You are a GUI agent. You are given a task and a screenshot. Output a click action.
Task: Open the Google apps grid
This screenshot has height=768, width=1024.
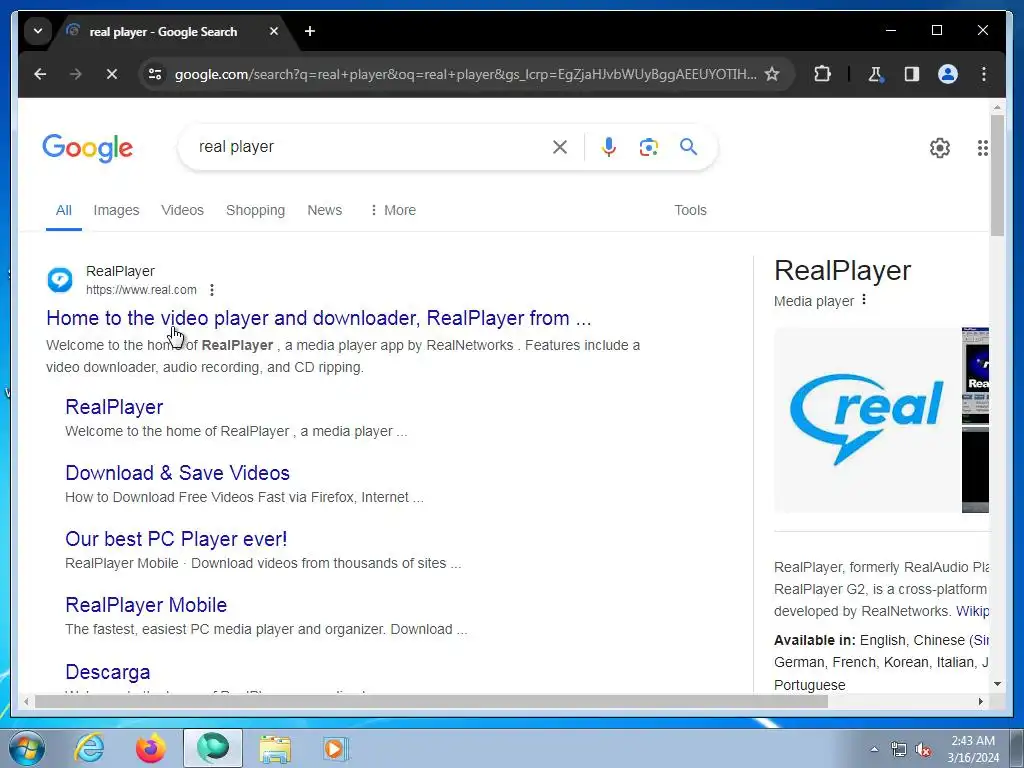click(982, 148)
